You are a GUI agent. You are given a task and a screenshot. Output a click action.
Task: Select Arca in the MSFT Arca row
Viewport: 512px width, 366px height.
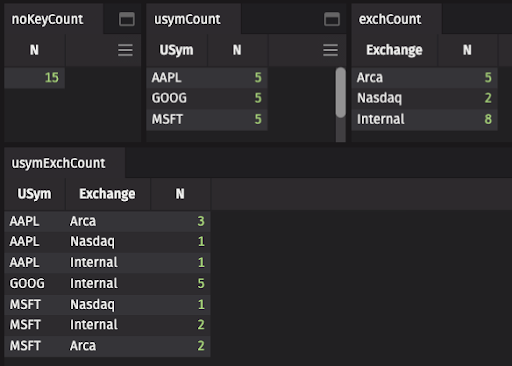point(108,346)
